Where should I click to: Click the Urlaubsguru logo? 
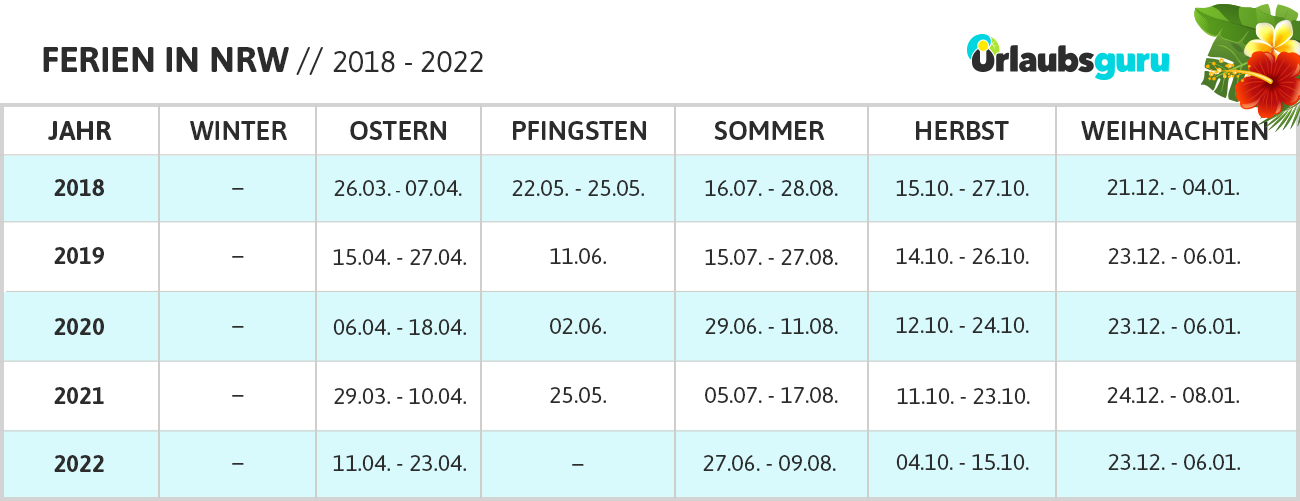click(x=1067, y=56)
